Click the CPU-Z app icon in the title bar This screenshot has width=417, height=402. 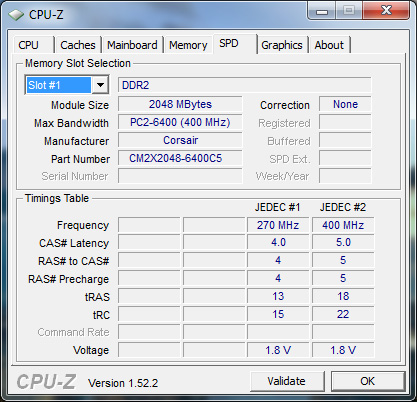16,15
